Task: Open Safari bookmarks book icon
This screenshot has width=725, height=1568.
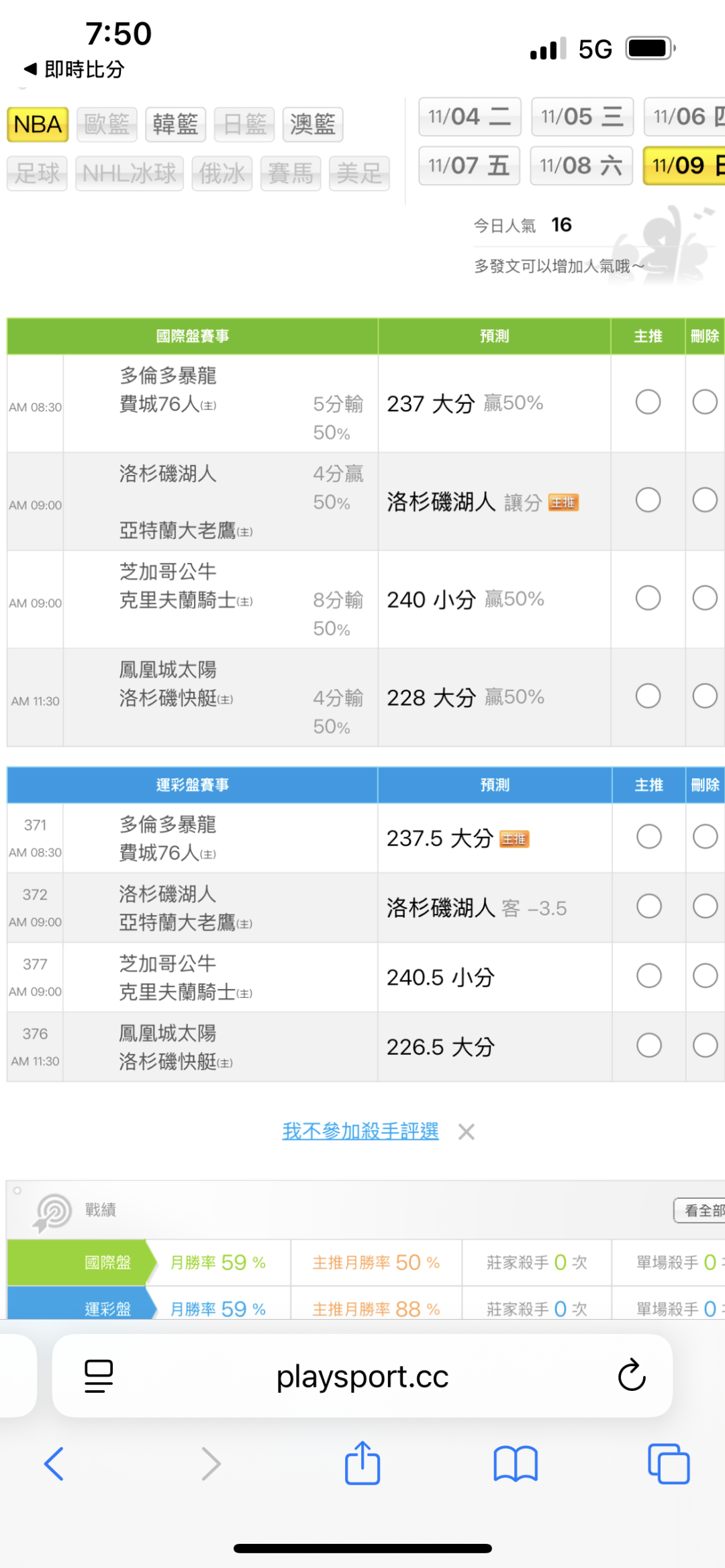Action: point(515,1463)
